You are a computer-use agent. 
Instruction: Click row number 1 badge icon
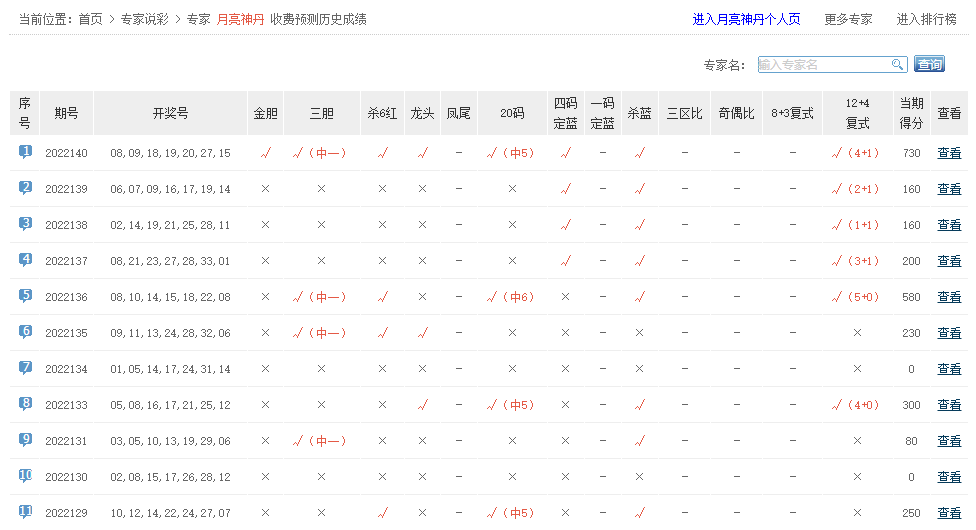pos(25,152)
